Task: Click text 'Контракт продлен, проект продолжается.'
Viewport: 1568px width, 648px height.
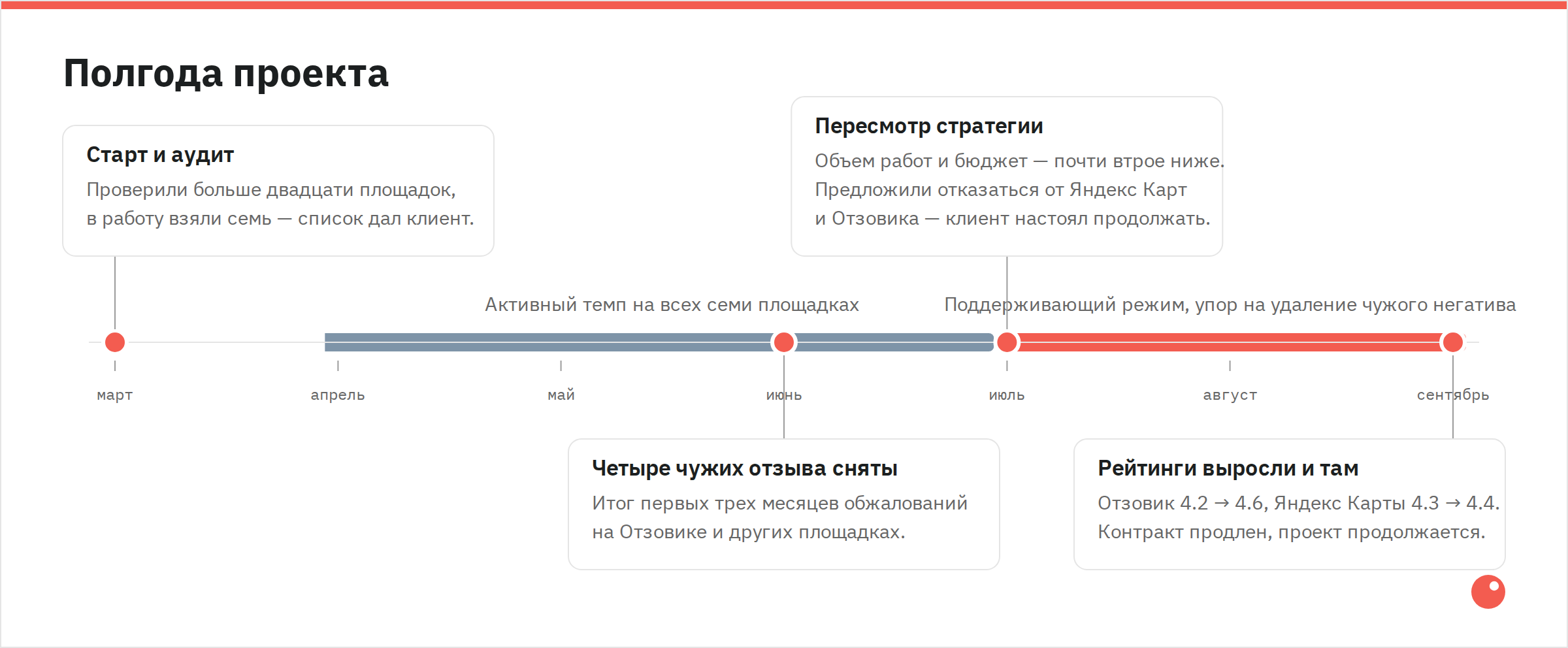Action: [1292, 532]
